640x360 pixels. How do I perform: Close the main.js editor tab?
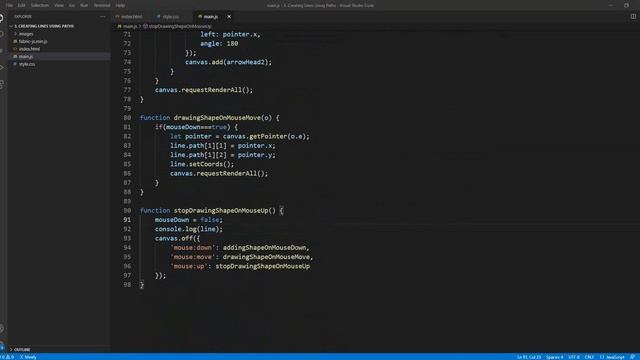click(x=229, y=17)
